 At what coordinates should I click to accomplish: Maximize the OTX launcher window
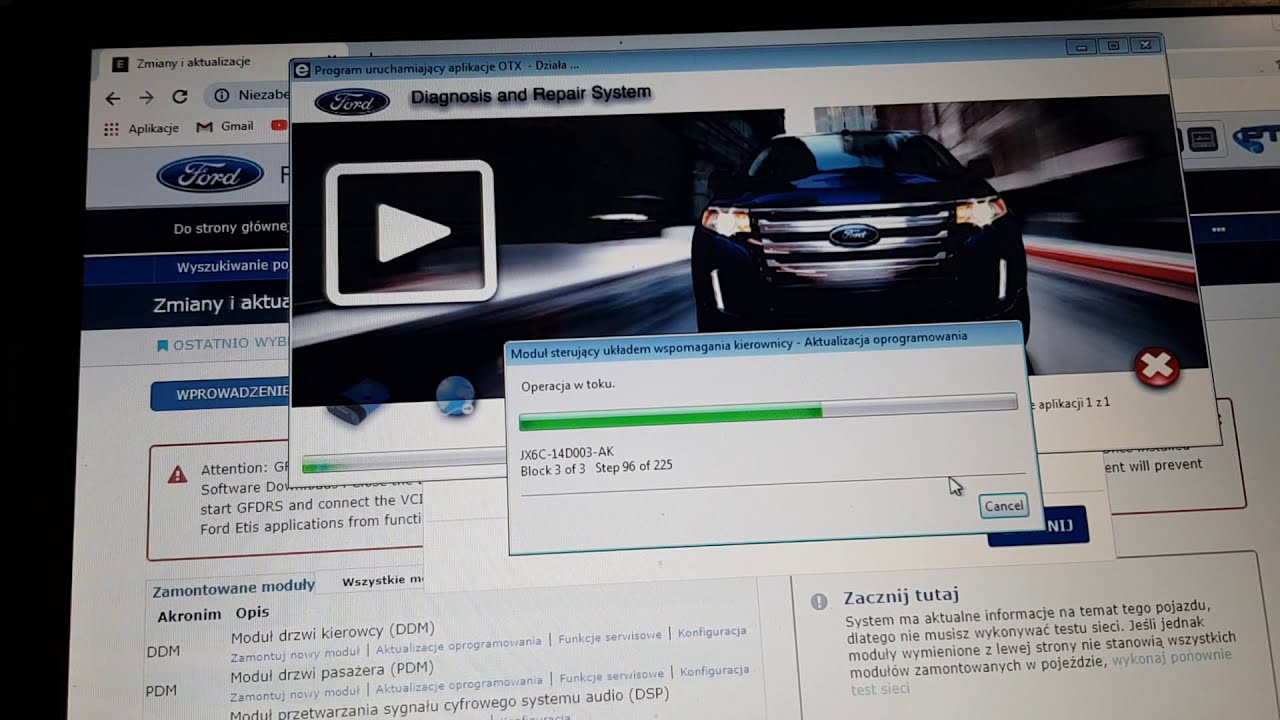point(1113,46)
